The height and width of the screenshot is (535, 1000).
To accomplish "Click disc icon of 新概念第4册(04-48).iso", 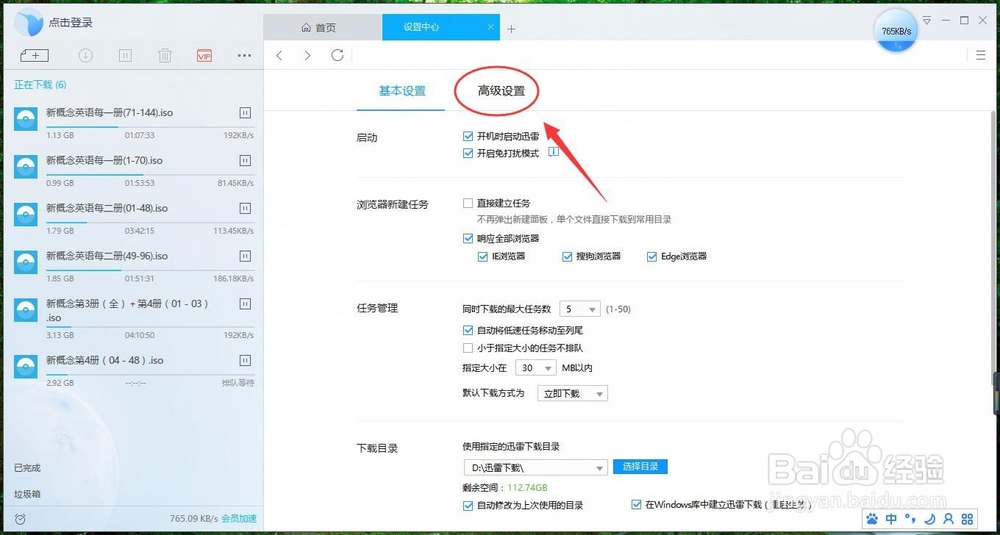I will [x=26, y=367].
